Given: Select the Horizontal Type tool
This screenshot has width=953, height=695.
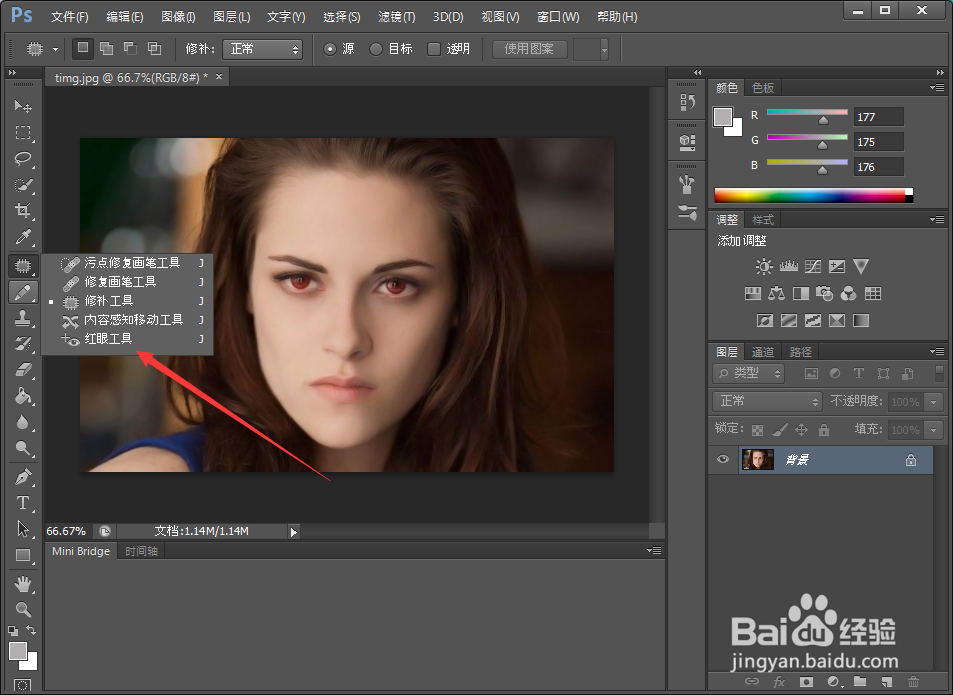Looking at the screenshot, I should pyautogui.click(x=23, y=503).
